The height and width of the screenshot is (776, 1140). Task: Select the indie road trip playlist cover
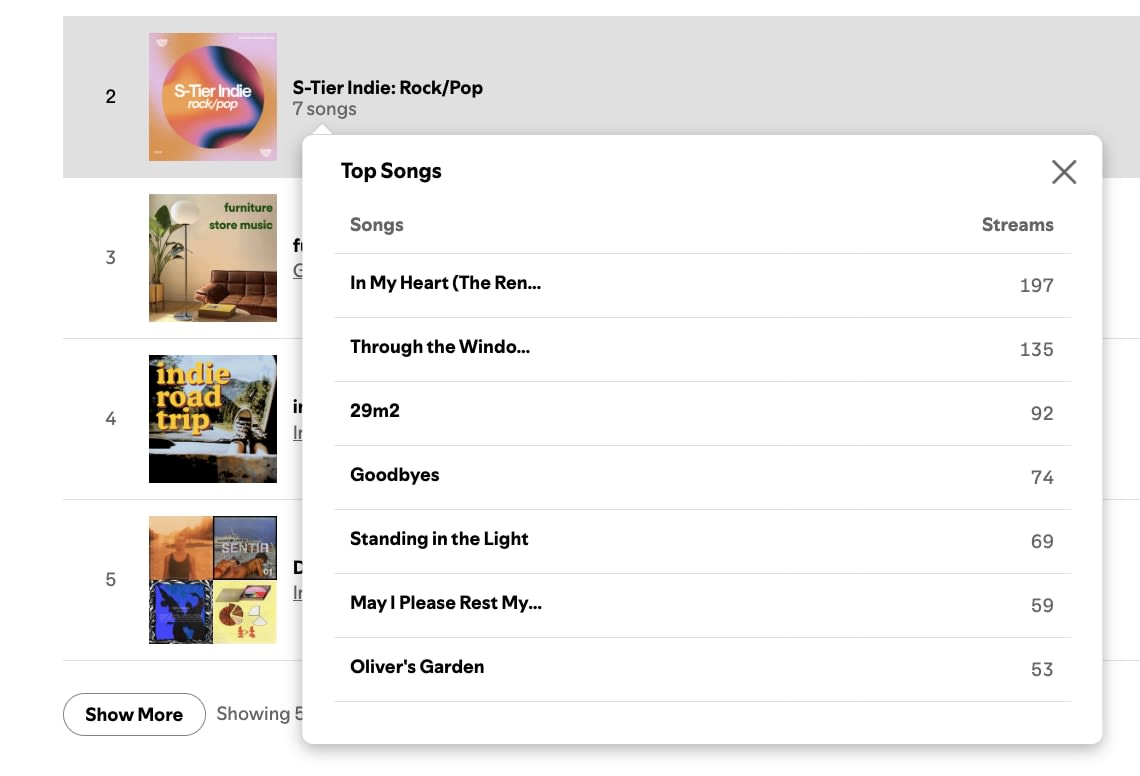[213, 419]
